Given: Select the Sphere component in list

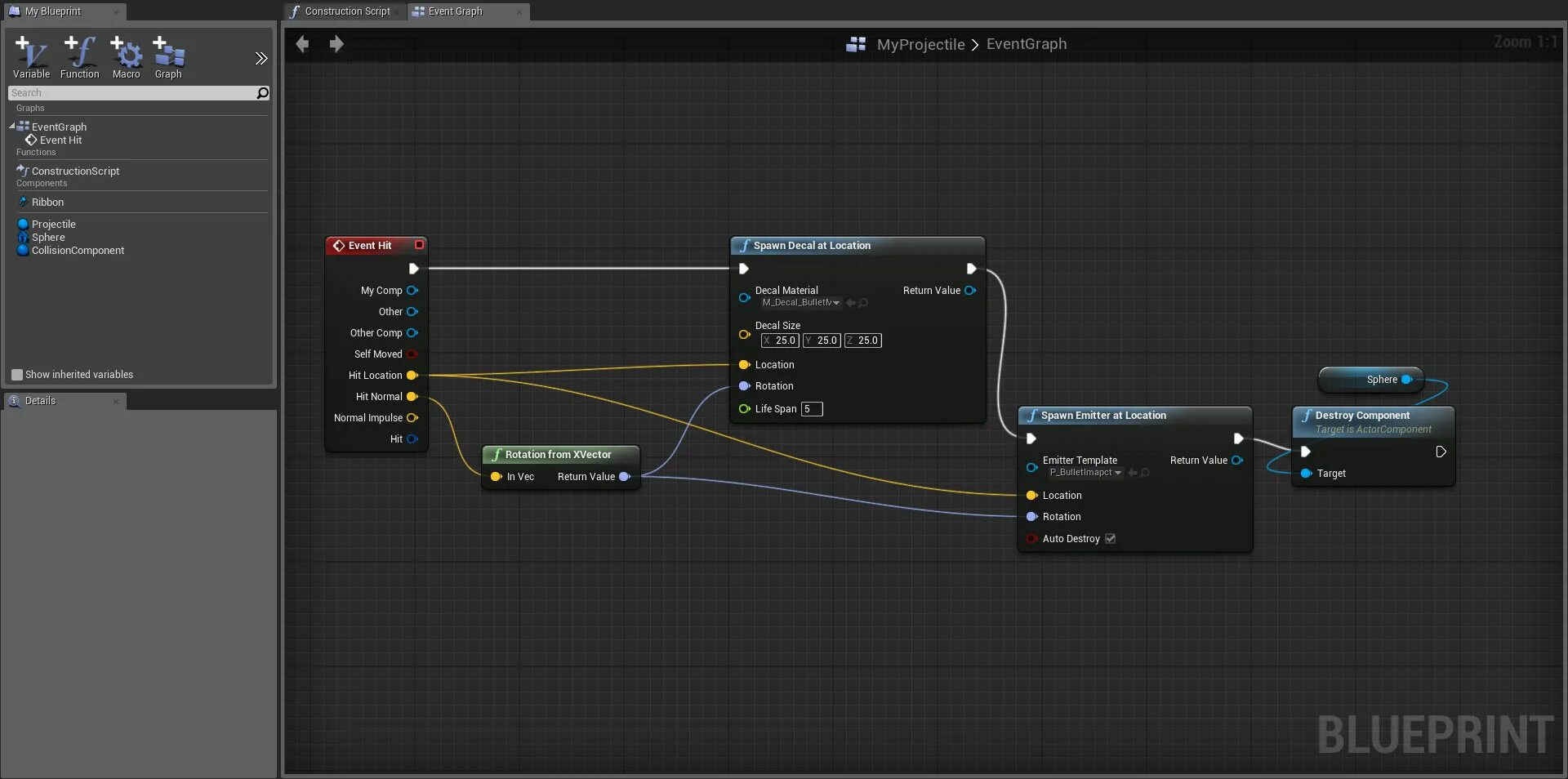Looking at the screenshot, I should pos(48,238).
